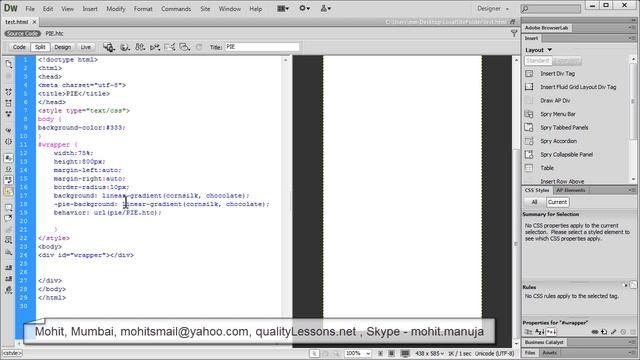The width and height of the screenshot is (640, 360).
Task: Click the Spry Collapsible Panel icon
Action: coord(529,154)
